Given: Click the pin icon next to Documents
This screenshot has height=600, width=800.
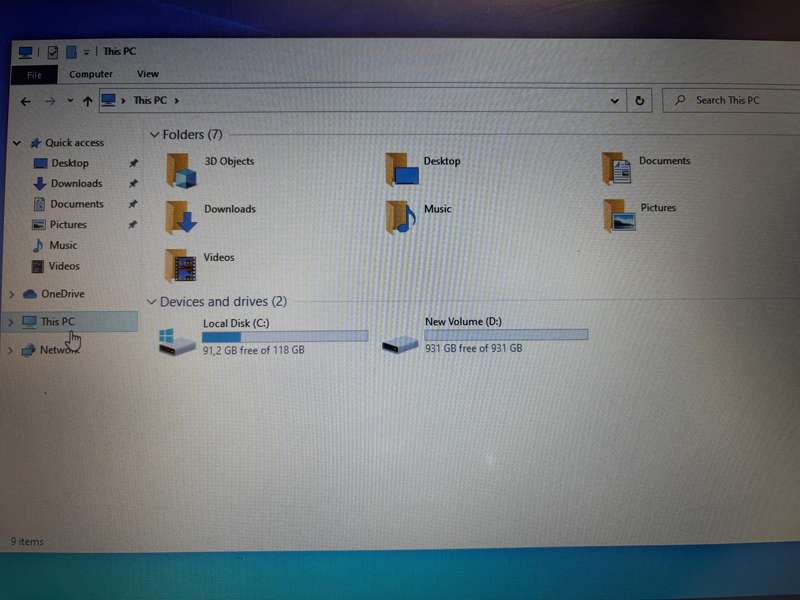Looking at the screenshot, I should coord(133,204).
